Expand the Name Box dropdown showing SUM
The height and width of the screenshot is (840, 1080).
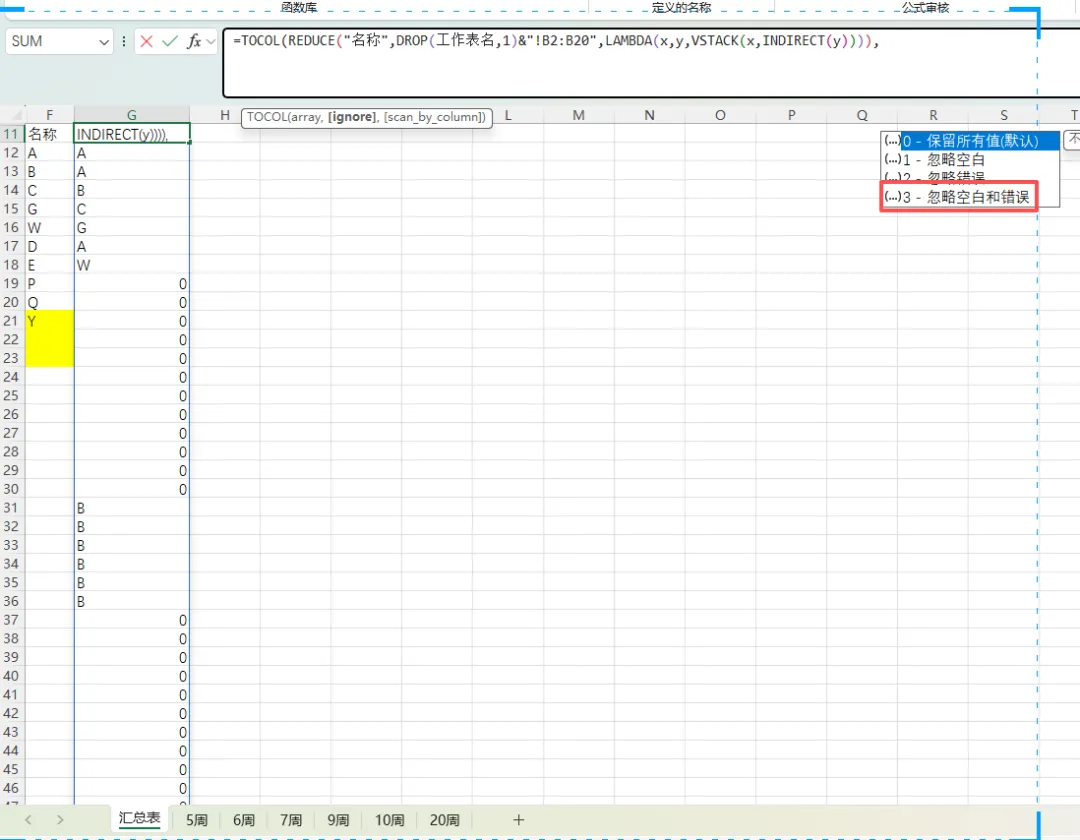click(104, 42)
